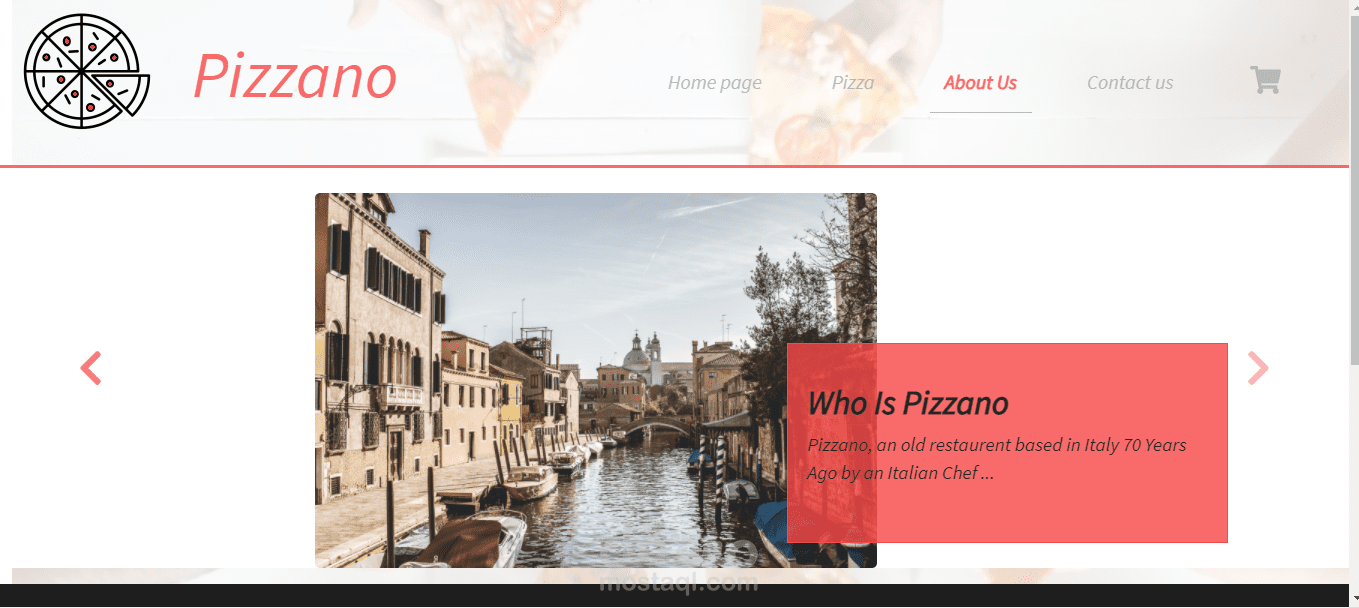The height and width of the screenshot is (608, 1359).
Task: Click the Pizzano restaurant description text
Action: click(x=997, y=459)
